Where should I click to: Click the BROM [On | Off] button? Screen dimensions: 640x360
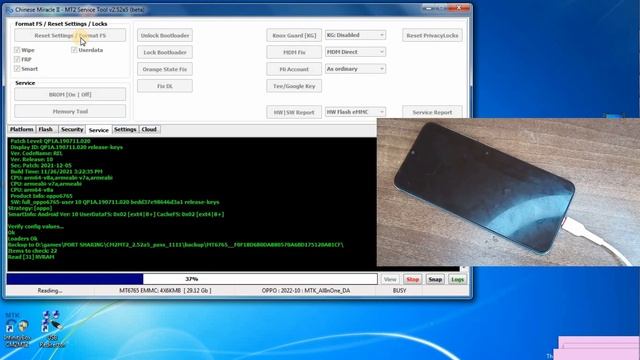70,94
